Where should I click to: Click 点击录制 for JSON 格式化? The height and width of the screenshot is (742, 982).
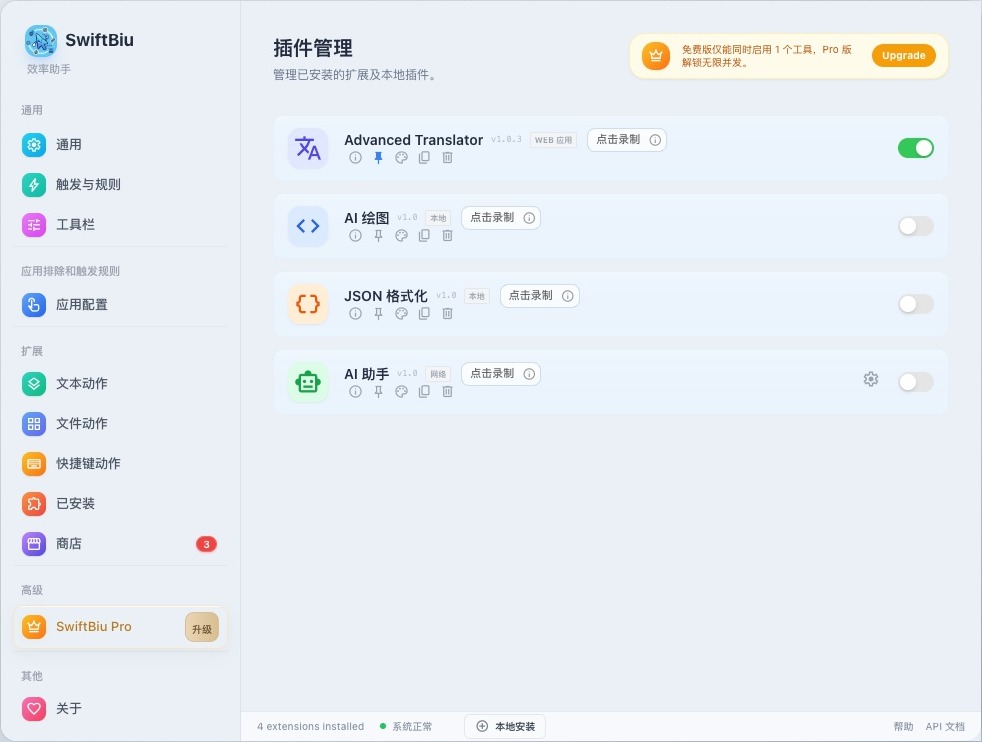pos(540,296)
